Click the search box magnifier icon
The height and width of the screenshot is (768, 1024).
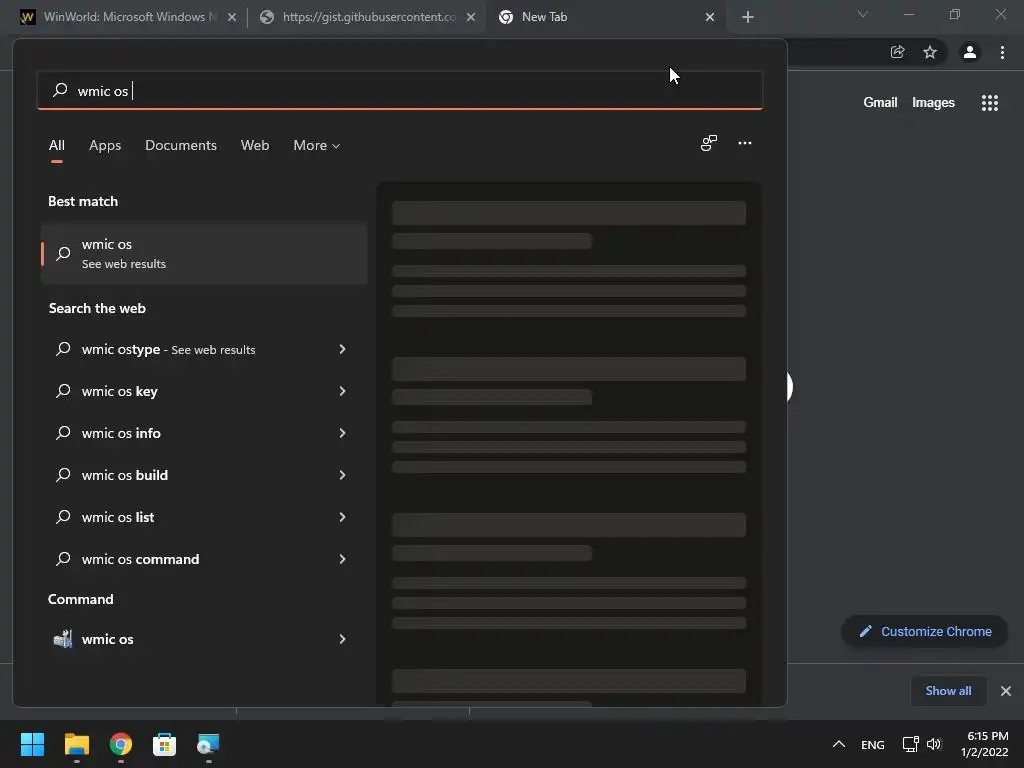click(60, 90)
